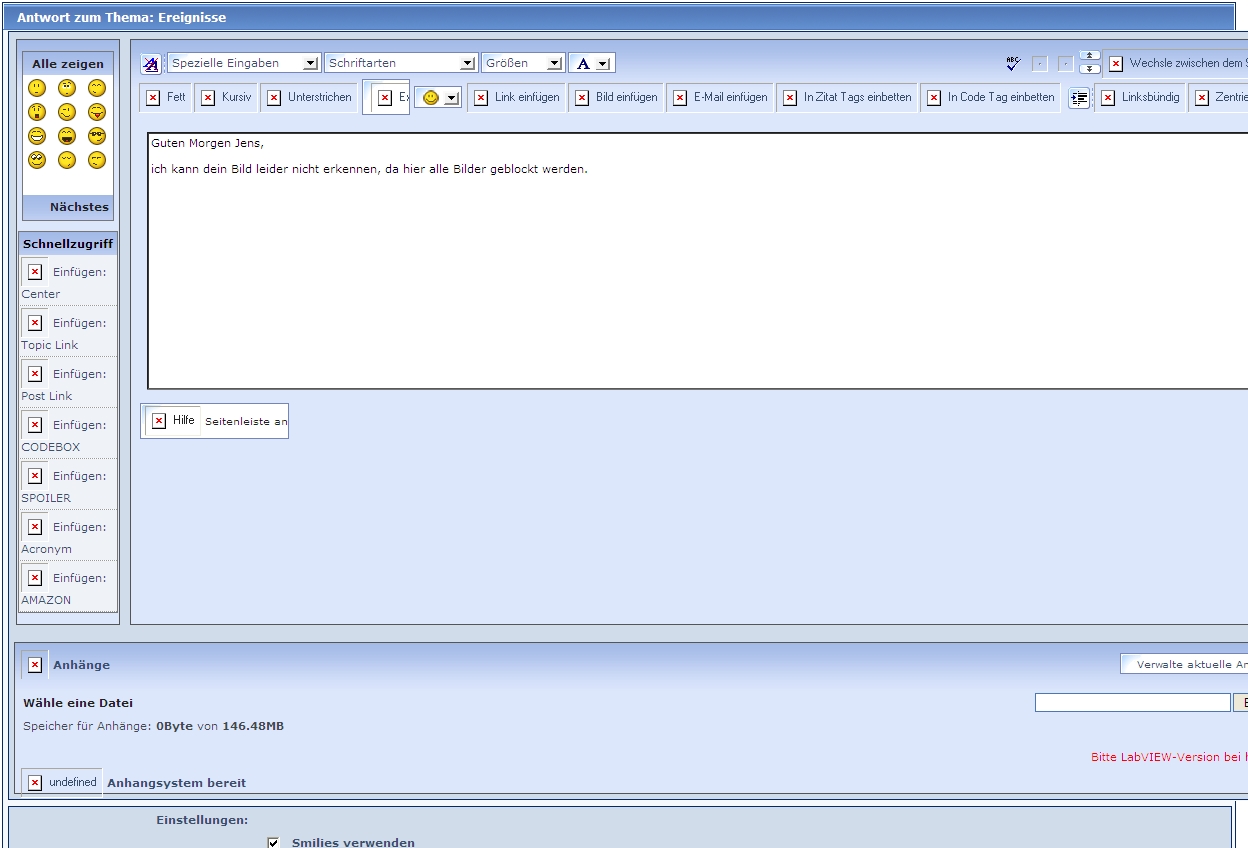
Task: Click the Anhangsystem bereit status text
Action: tap(177, 783)
